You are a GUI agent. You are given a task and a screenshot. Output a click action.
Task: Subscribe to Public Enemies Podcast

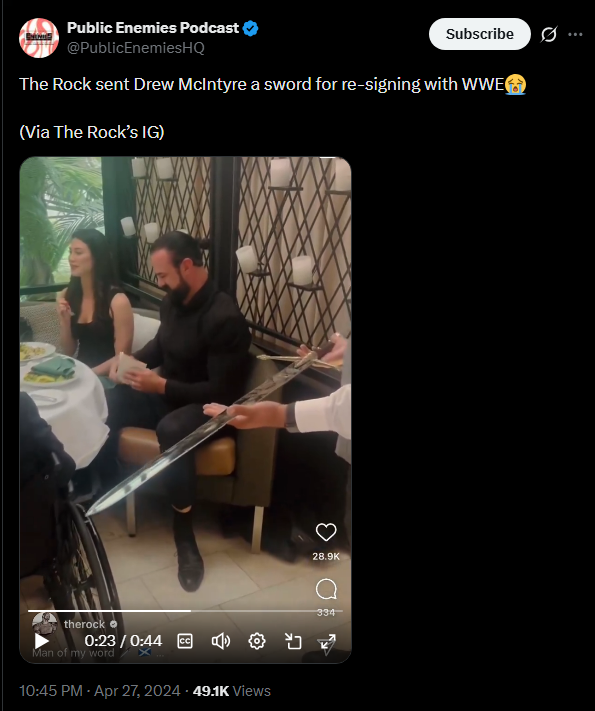[x=479, y=34]
